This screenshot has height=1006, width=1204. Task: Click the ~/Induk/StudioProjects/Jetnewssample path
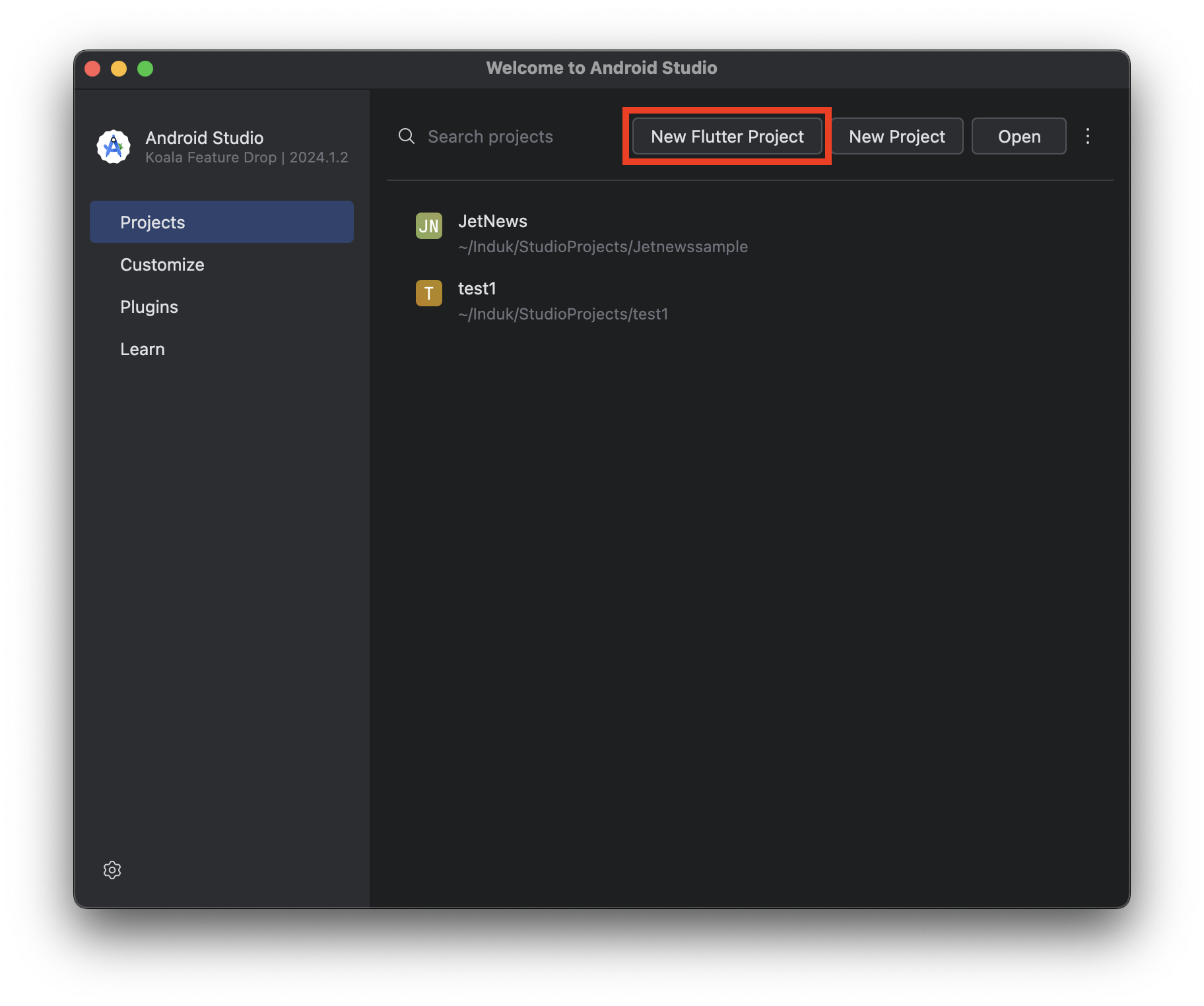[x=603, y=246]
